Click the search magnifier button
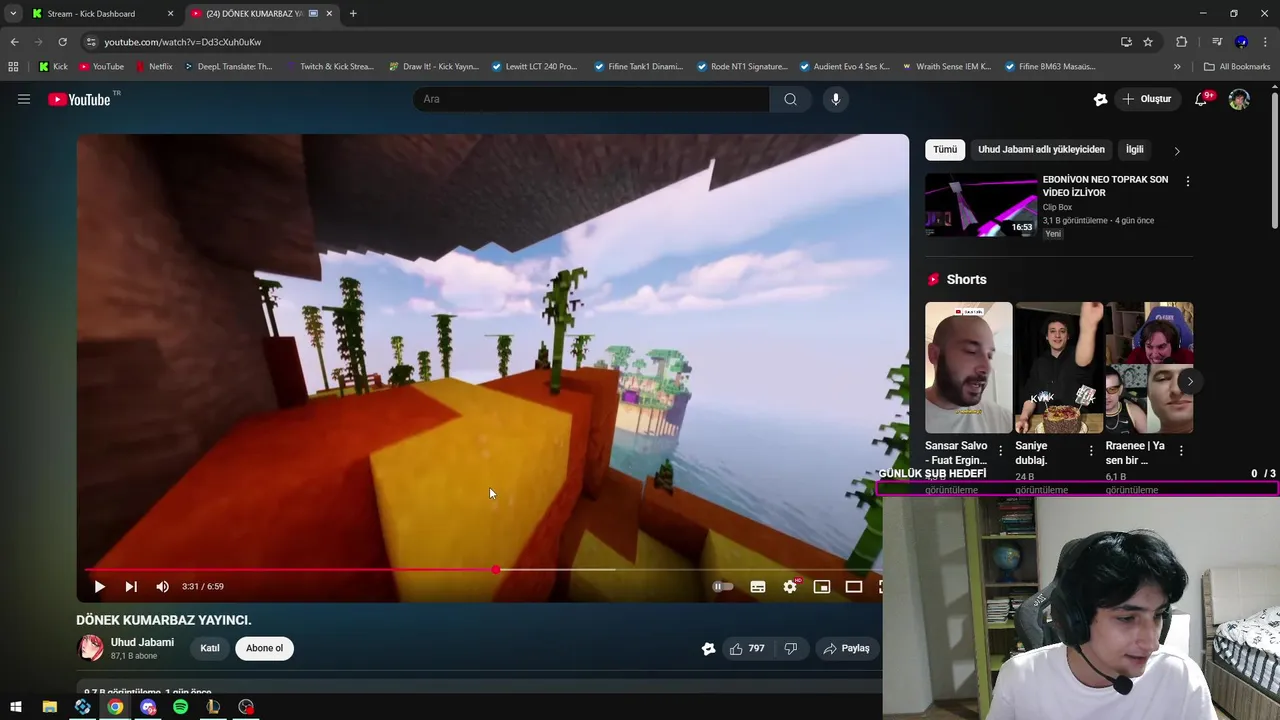This screenshot has width=1280, height=720. tap(790, 99)
